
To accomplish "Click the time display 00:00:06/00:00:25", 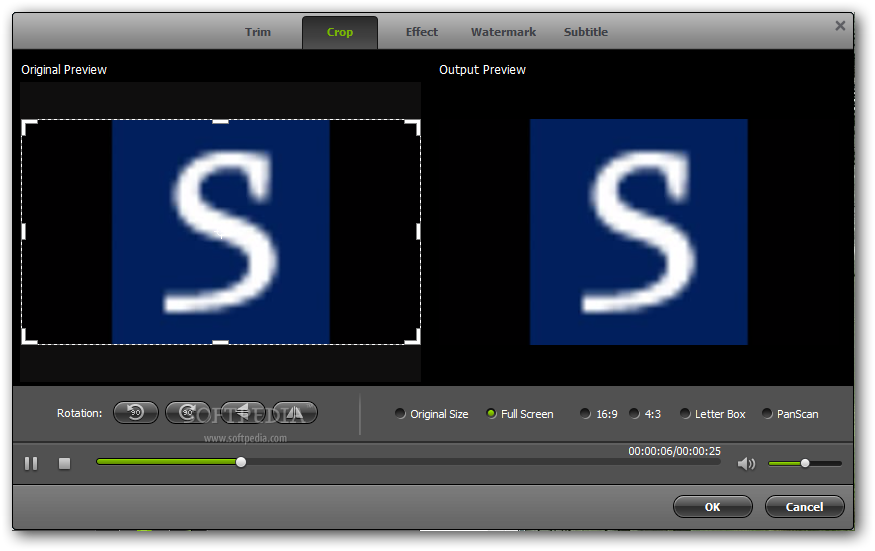I will coord(674,451).
